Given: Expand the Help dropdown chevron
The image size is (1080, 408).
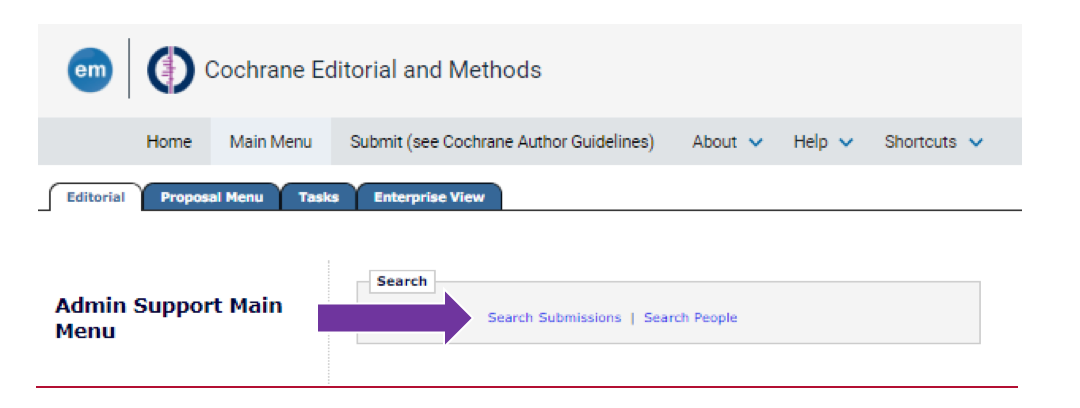Looking at the screenshot, I should pos(846,142).
